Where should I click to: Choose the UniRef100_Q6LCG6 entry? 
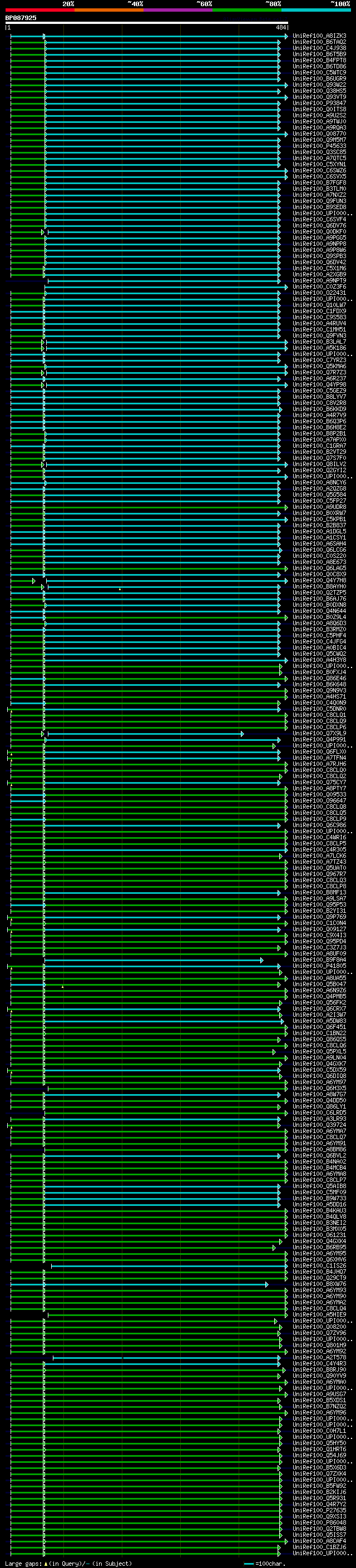point(319,550)
